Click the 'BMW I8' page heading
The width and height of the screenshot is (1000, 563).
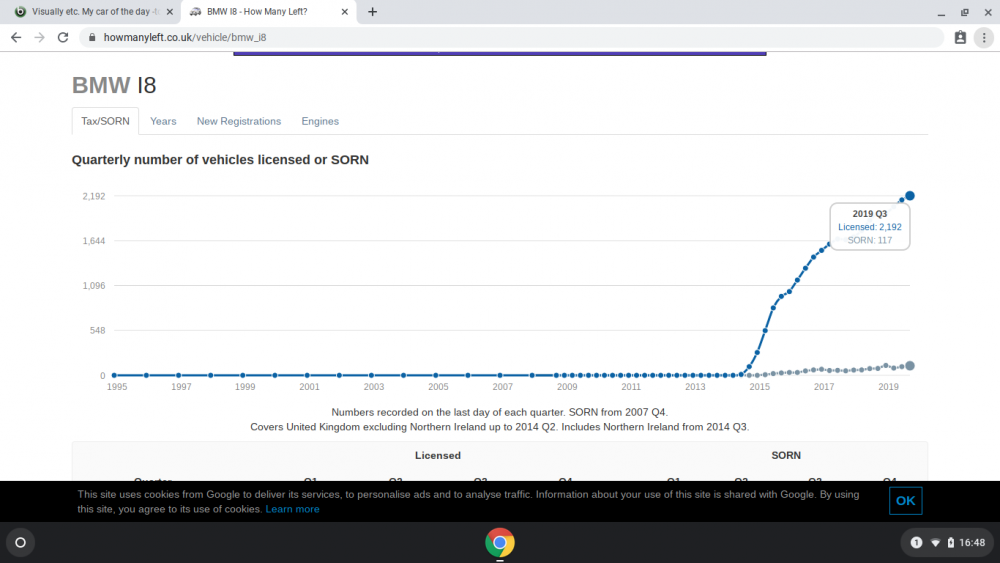pos(114,85)
